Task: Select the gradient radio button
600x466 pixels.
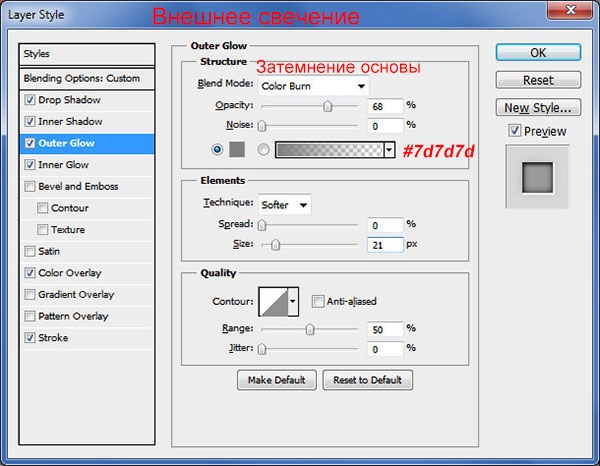Action: click(263, 149)
